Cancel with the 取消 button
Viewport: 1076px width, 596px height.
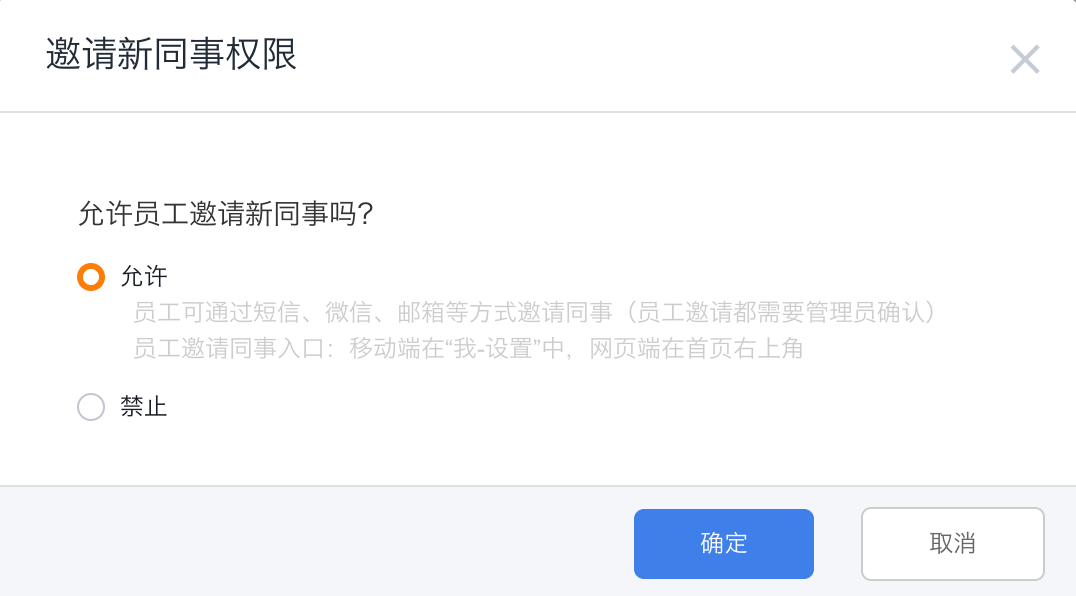952,544
